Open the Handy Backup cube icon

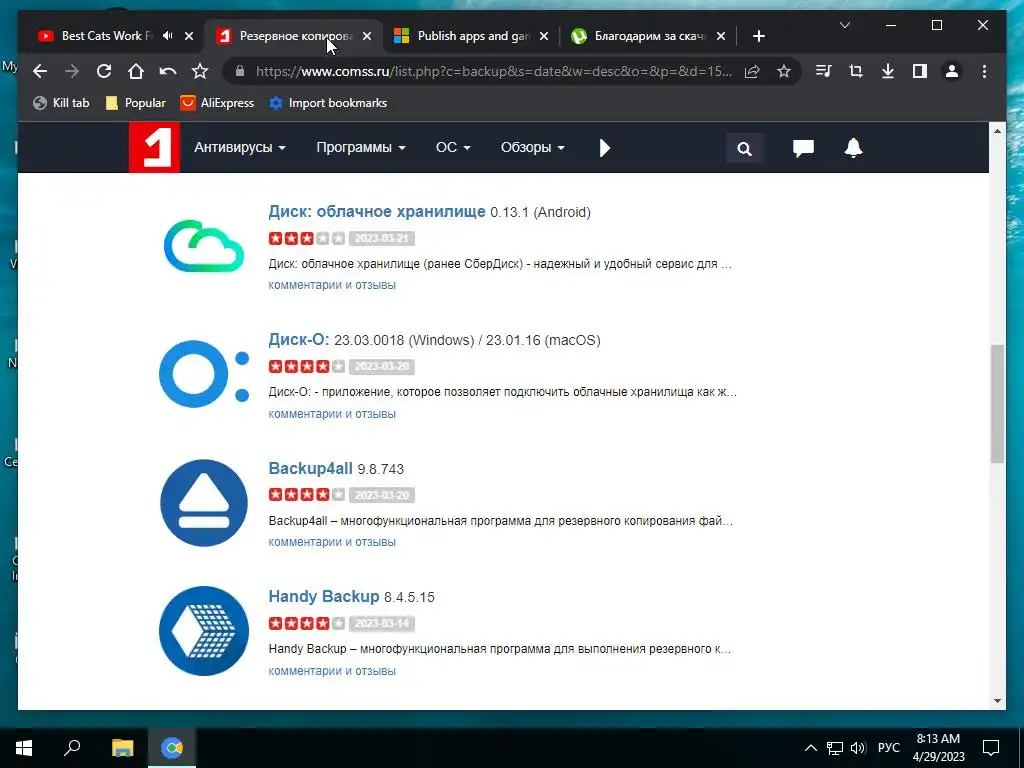(x=204, y=631)
